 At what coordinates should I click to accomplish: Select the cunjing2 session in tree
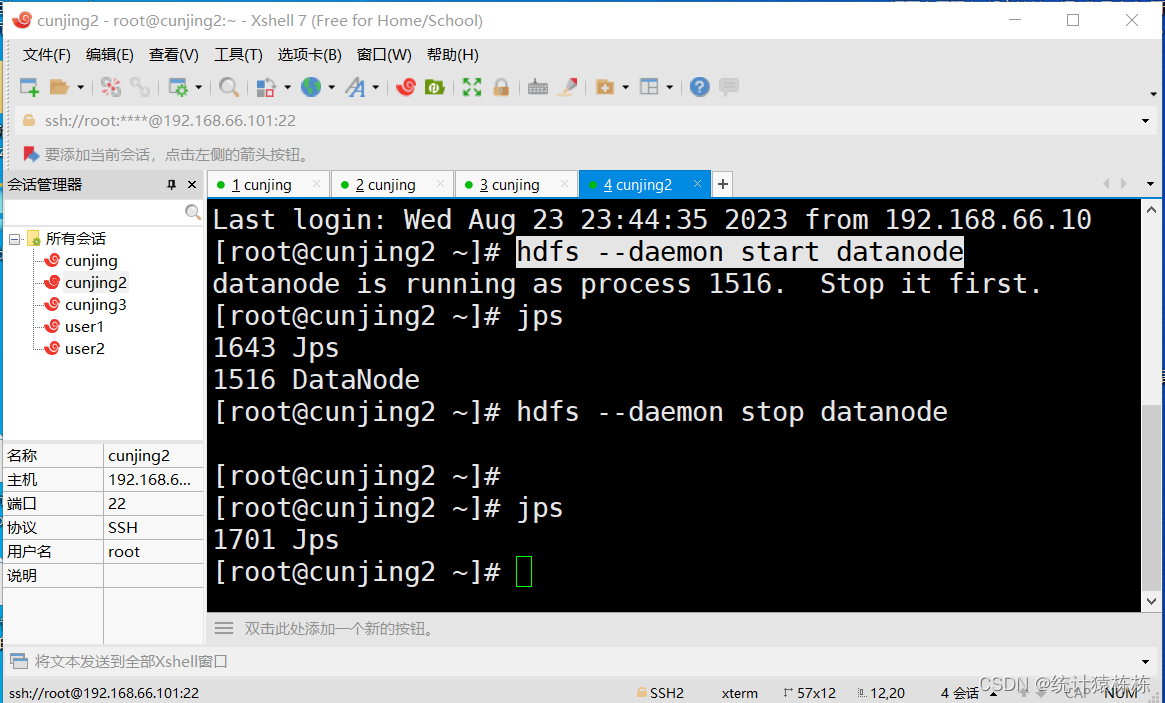(x=96, y=282)
